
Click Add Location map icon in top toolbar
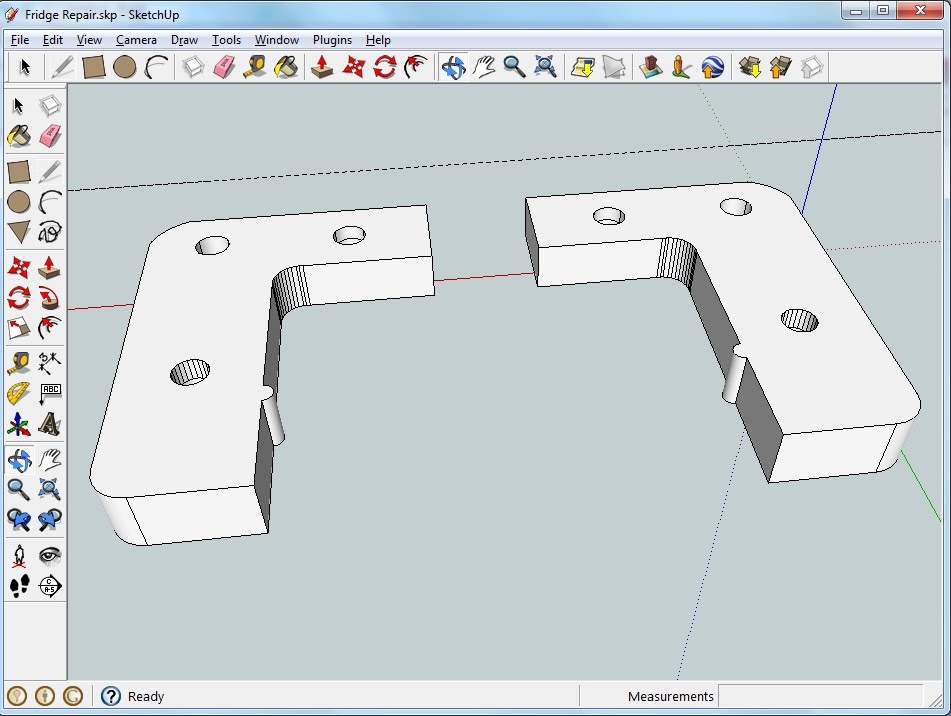coord(583,67)
